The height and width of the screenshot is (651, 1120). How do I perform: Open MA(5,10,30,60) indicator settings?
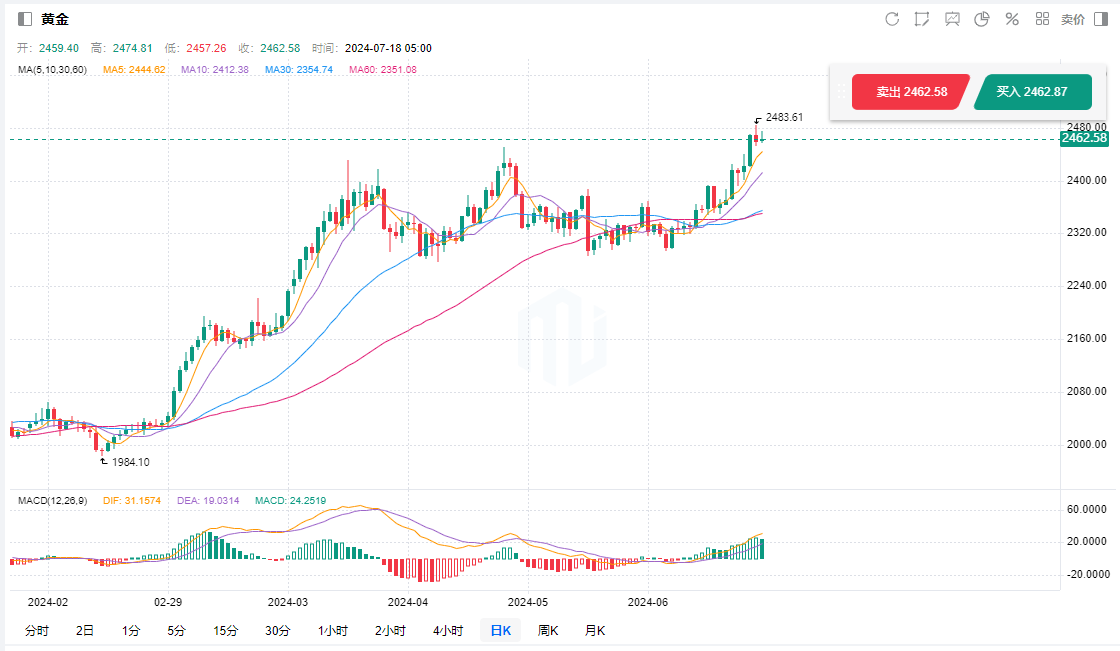[53, 69]
